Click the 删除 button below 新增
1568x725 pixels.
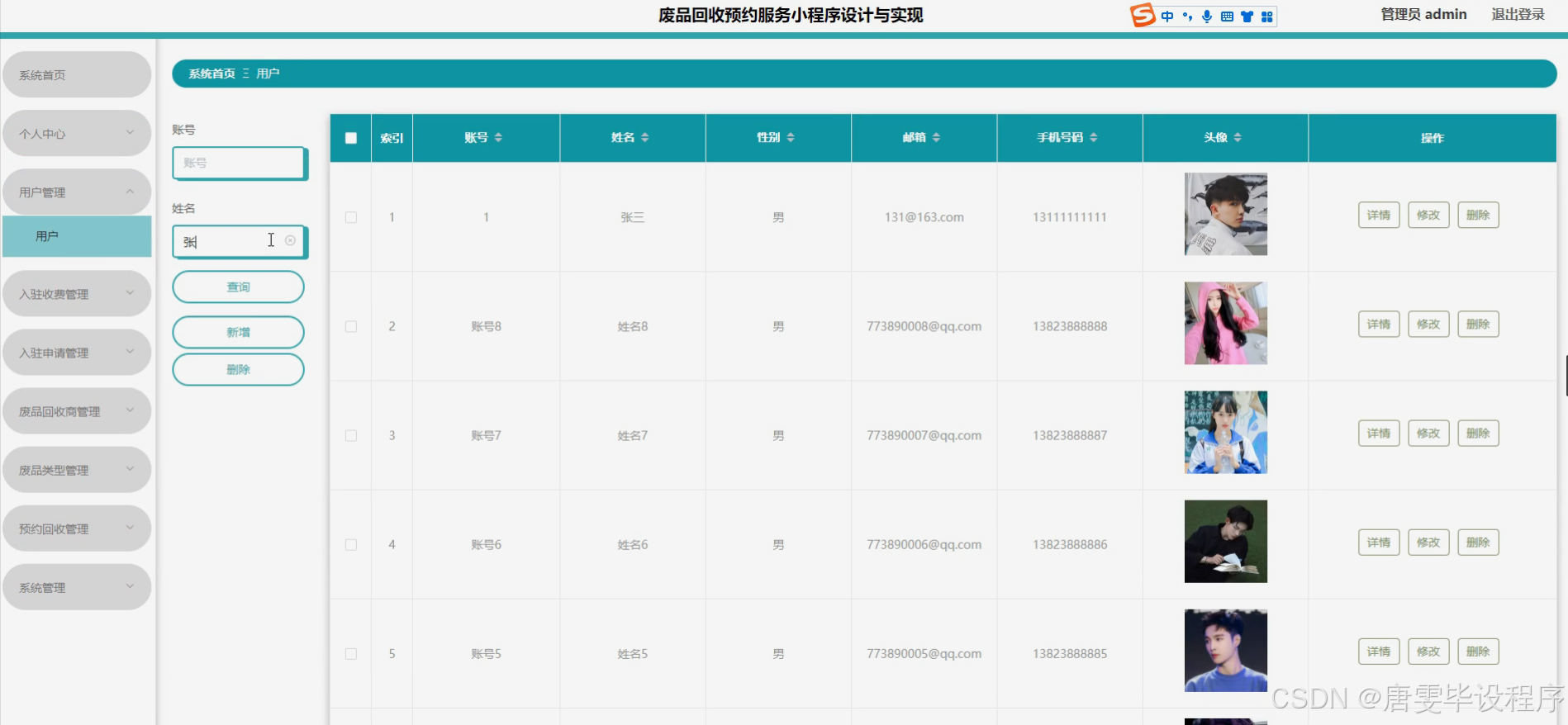pyautogui.click(x=238, y=369)
